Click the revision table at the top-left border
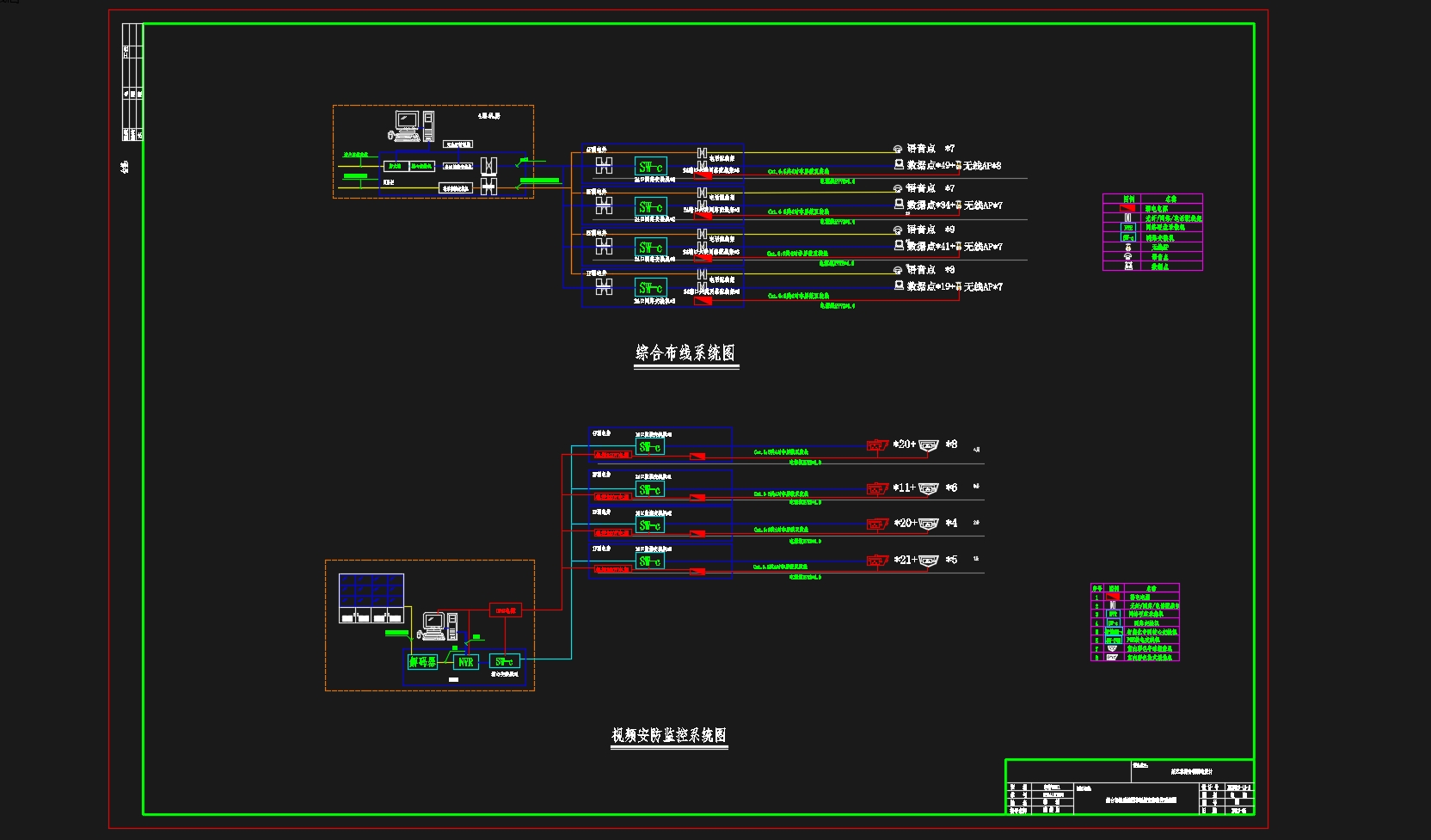This screenshot has height=840, width=1431. [x=132, y=82]
